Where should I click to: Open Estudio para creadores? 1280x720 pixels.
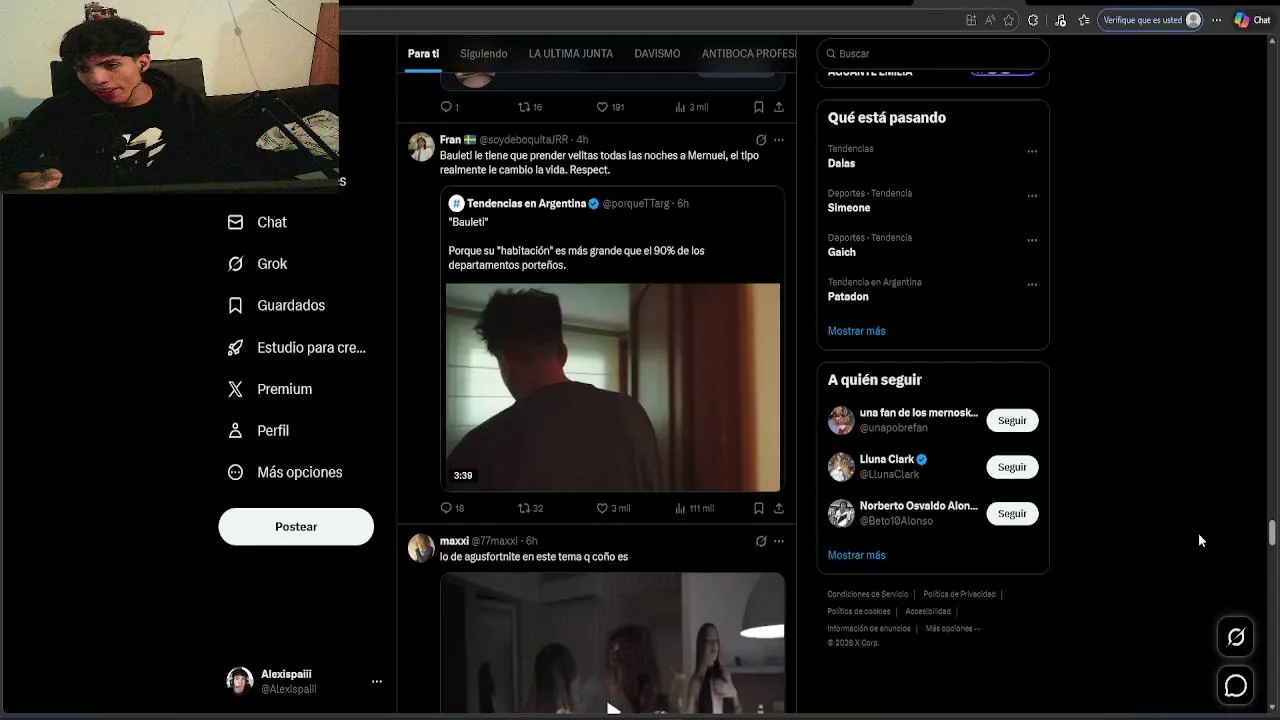click(297, 348)
